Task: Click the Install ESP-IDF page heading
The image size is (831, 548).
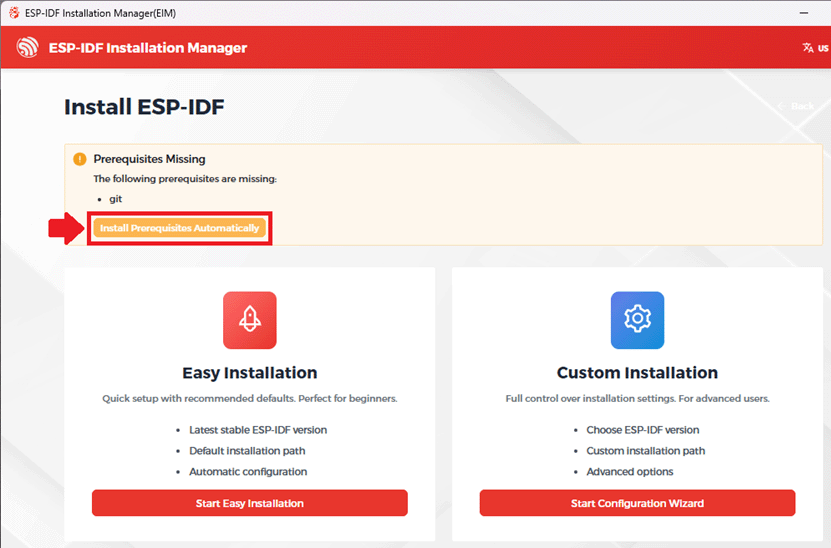Action: 144,107
